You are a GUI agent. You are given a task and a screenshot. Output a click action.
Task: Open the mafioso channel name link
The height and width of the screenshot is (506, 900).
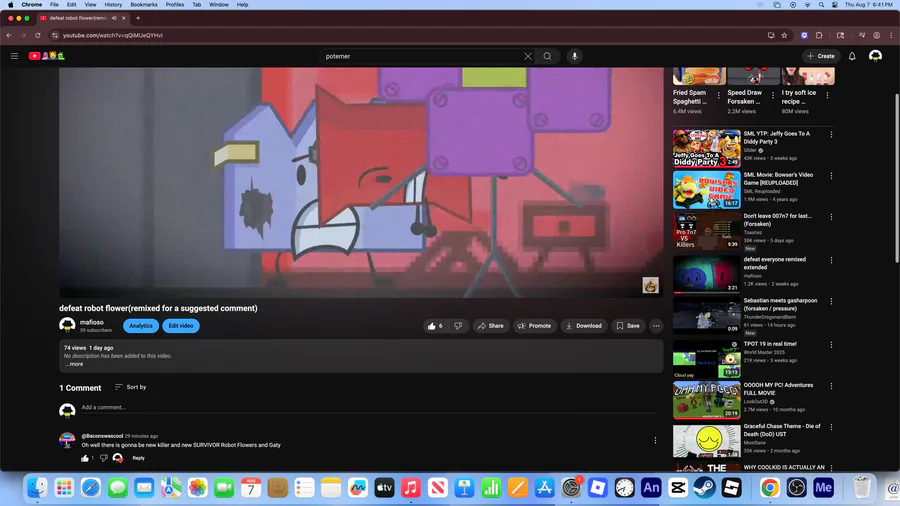point(92,322)
